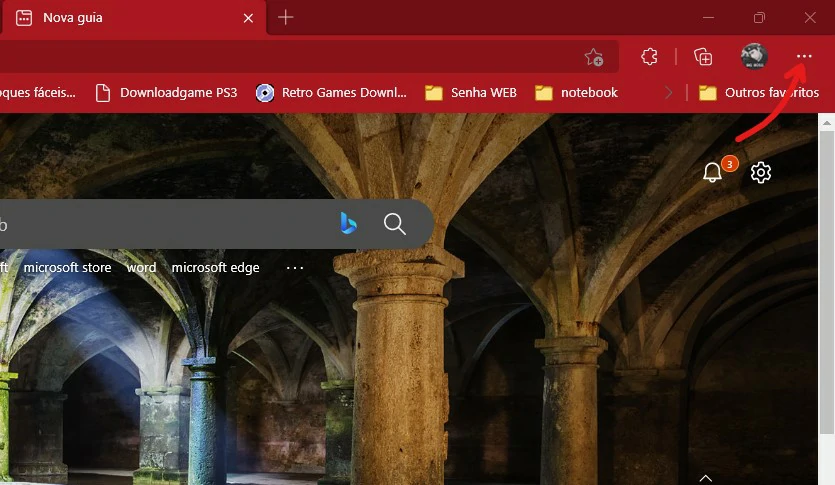Expand the favorites bar overflow chevron
Viewport: 835px width, 485px height.
click(x=669, y=93)
